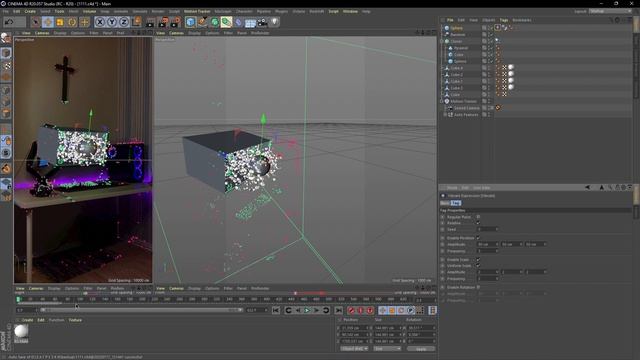Expand the Cloner object hierarchy
This screenshot has width=640, height=360.
[x=442, y=41]
